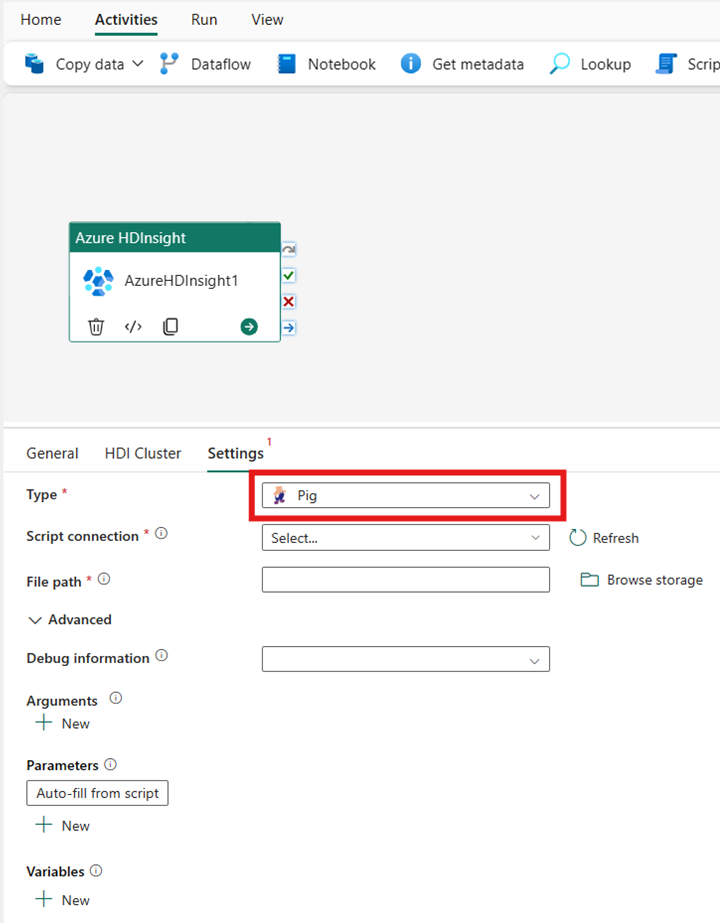The width and height of the screenshot is (720, 923).
Task: Open the Script connection Select dropdown
Action: (x=406, y=538)
